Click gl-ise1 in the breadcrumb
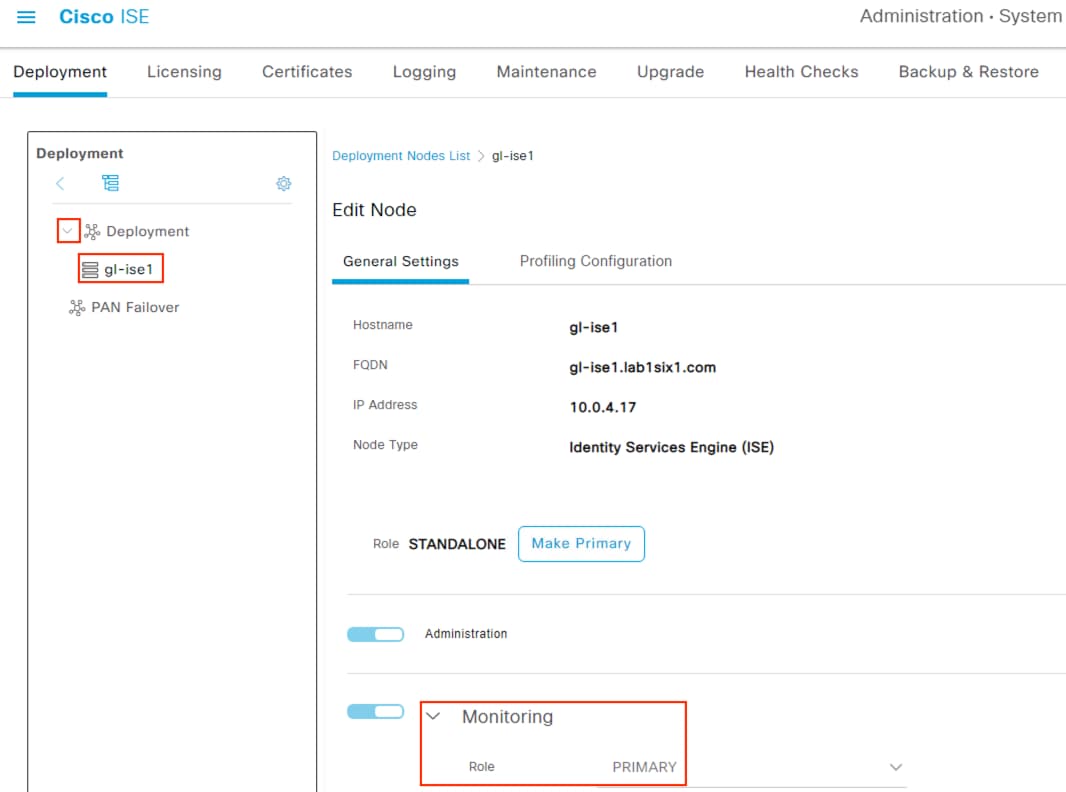This screenshot has height=792, width=1066. click(x=513, y=156)
